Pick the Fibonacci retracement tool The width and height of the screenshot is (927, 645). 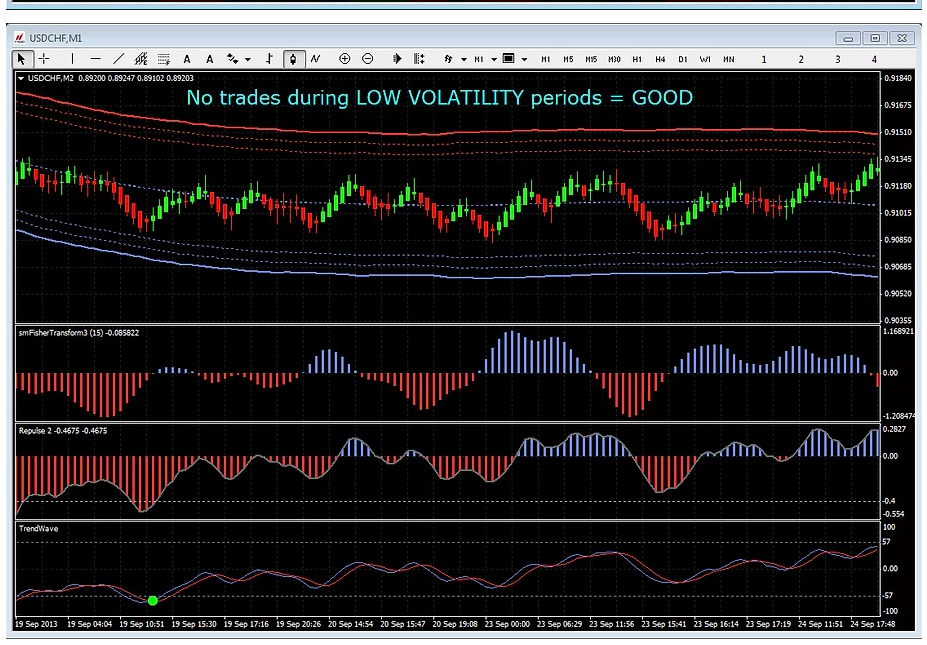[164, 59]
